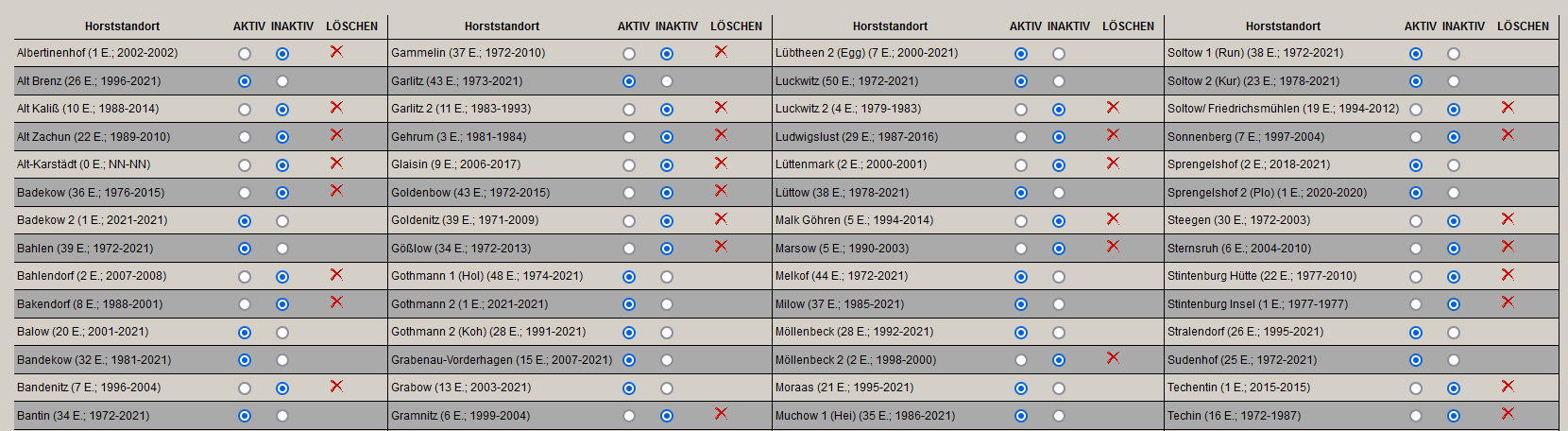
Task: Mark Malk Göhren as active
Action: [1021, 221]
